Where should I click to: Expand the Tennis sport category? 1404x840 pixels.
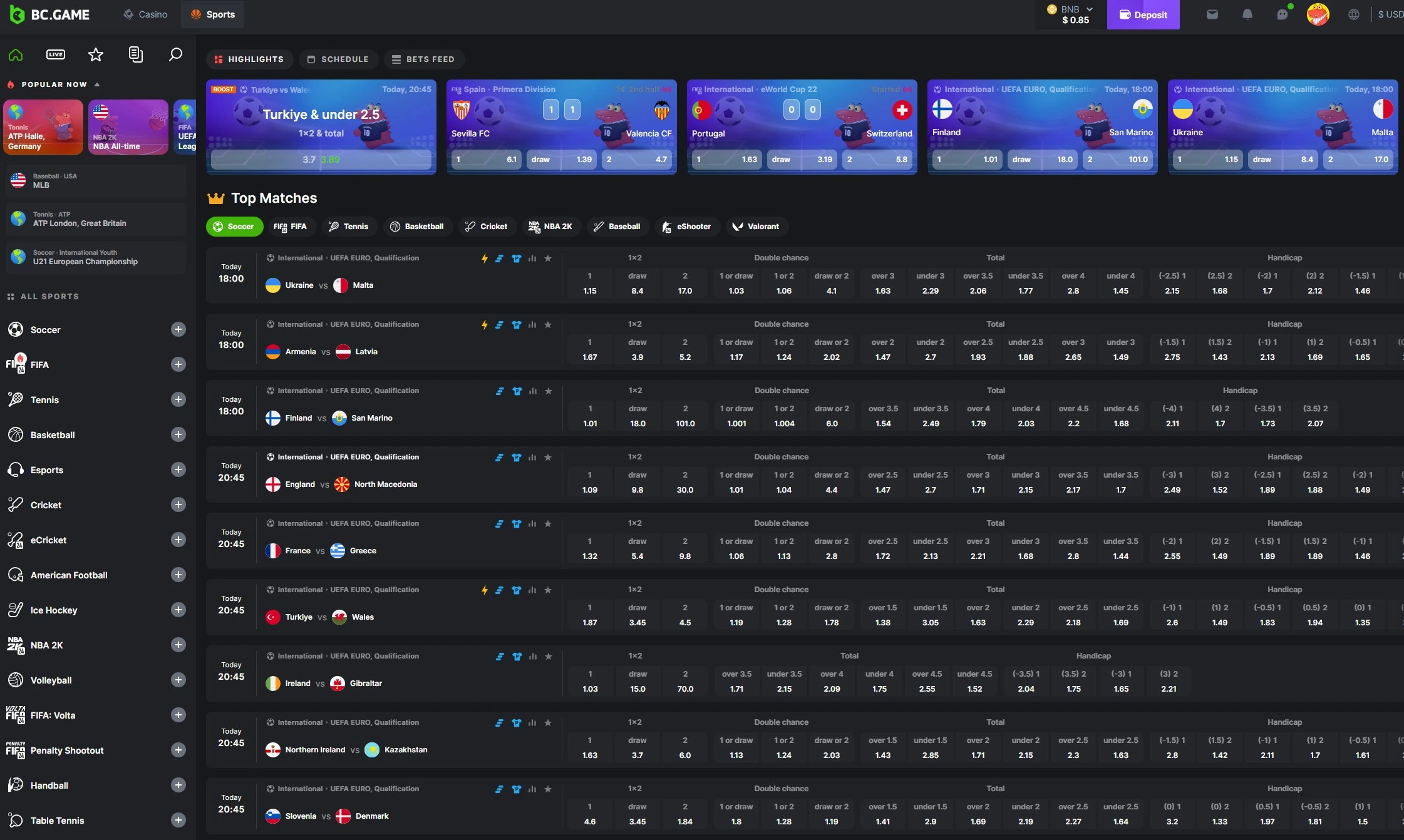178,399
